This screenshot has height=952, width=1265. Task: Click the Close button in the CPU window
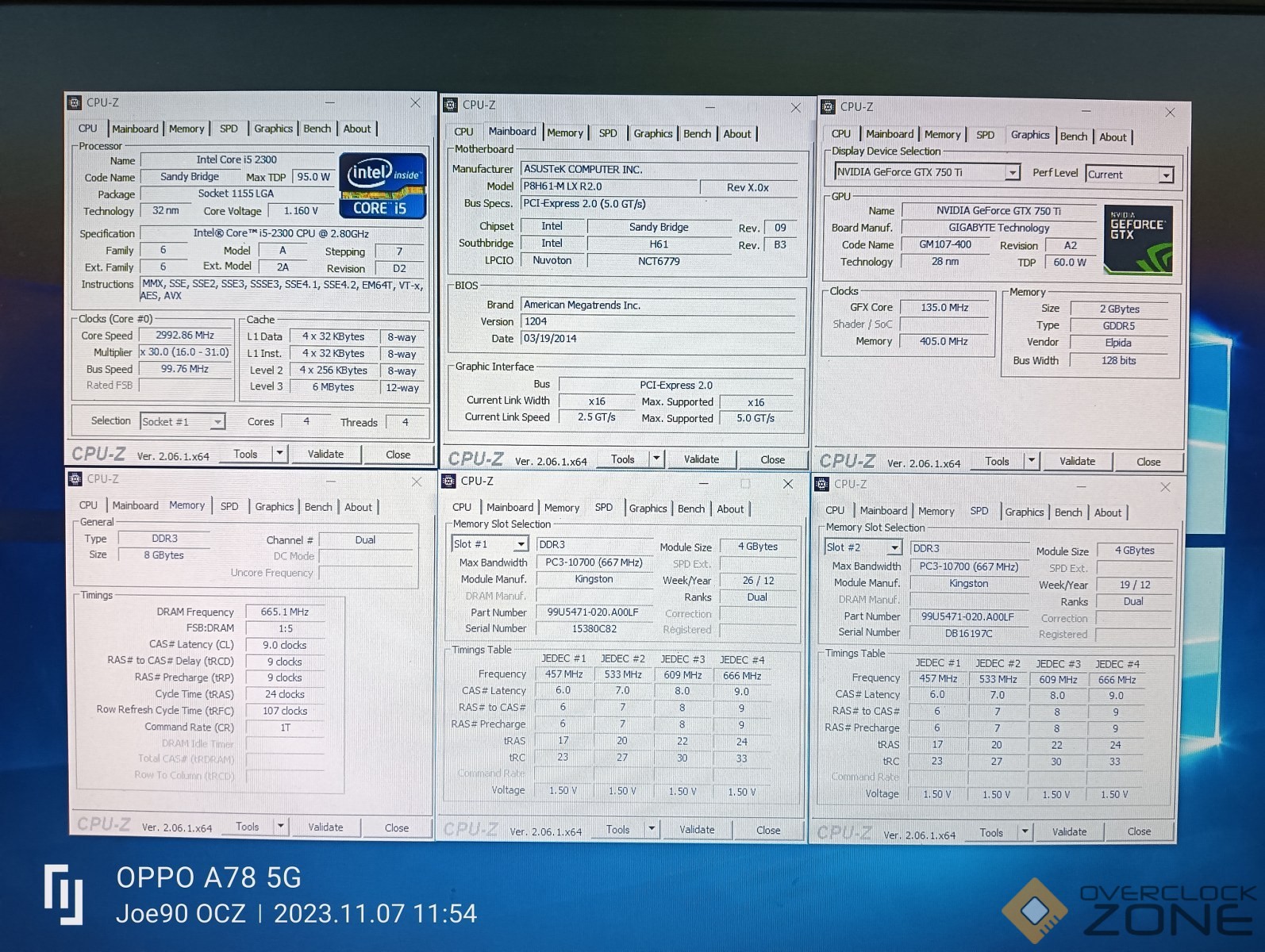click(x=398, y=455)
